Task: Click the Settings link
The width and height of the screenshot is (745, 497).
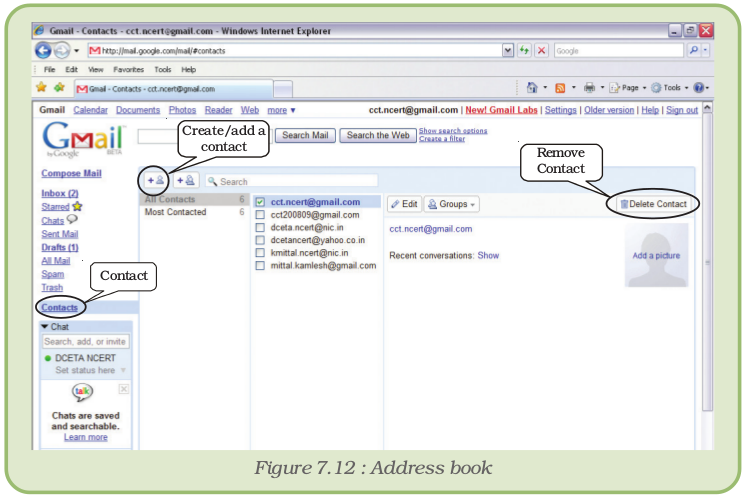Action: pyautogui.click(x=560, y=110)
